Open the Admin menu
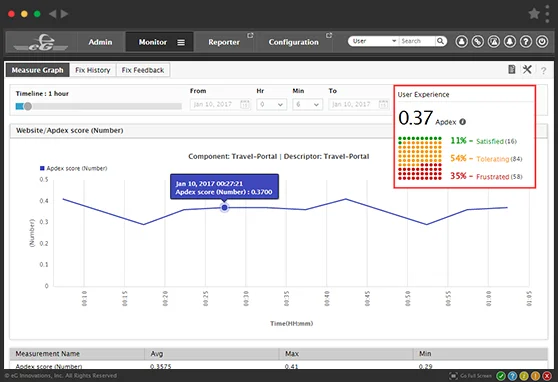 100,42
